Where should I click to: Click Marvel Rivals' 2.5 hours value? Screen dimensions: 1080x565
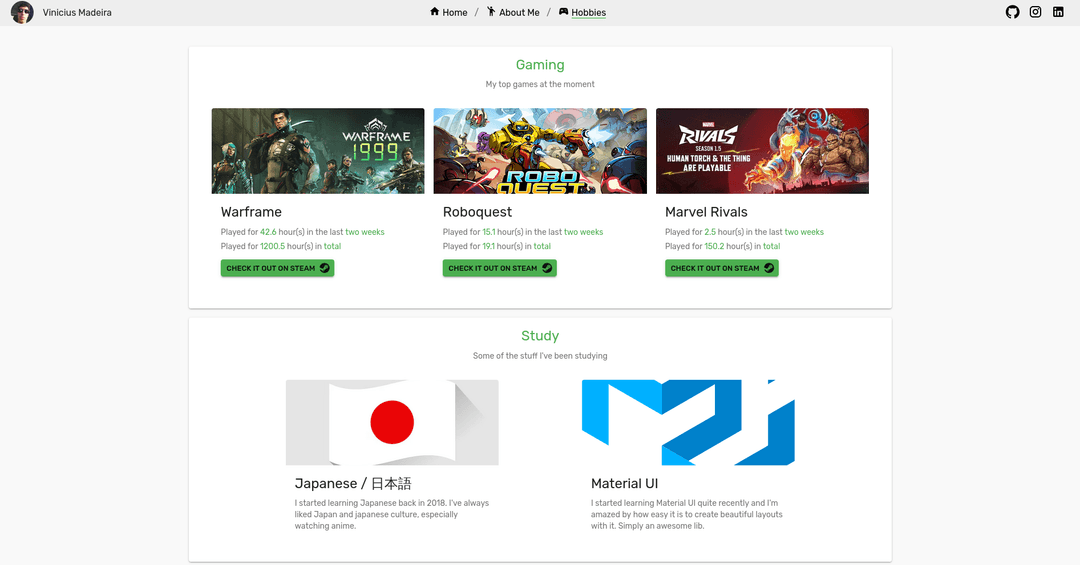(x=710, y=232)
